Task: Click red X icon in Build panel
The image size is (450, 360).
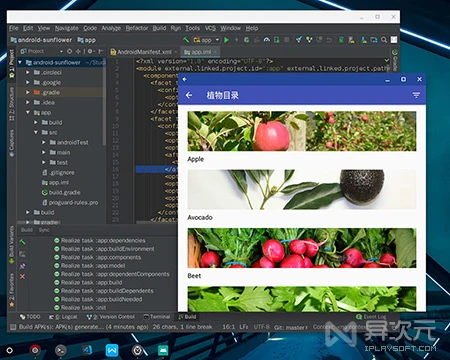Action: [x=22, y=276]
